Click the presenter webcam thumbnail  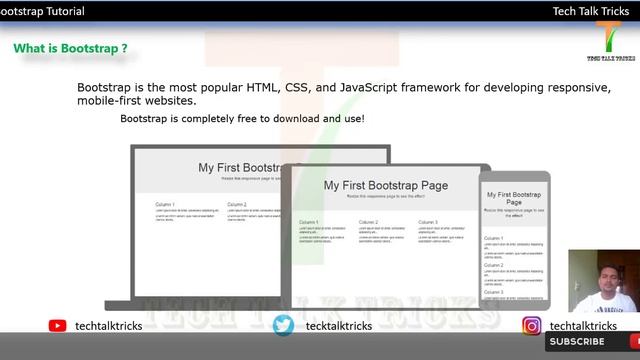tap(604, 281)
